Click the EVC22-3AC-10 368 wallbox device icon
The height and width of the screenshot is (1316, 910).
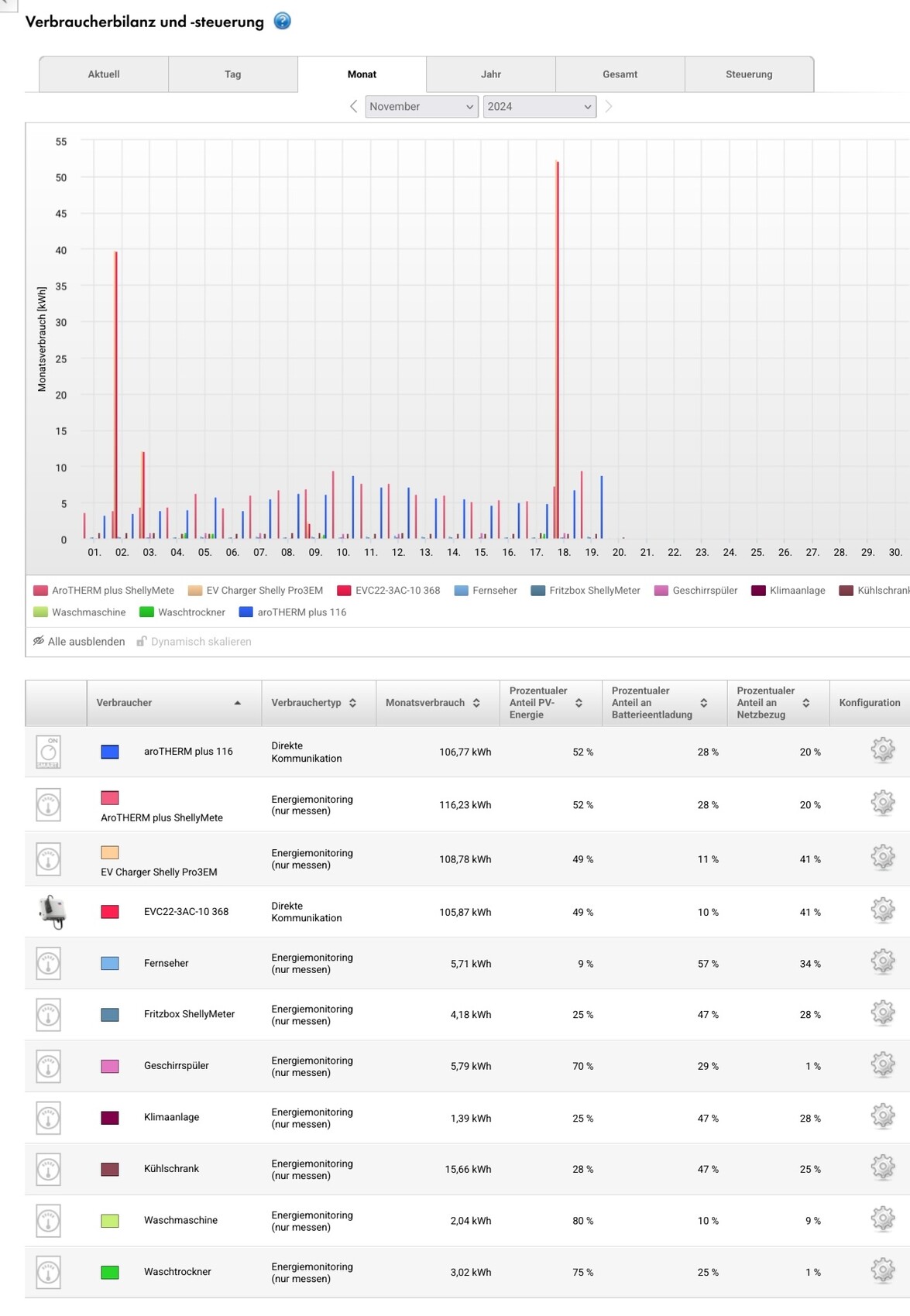[52, 911]
